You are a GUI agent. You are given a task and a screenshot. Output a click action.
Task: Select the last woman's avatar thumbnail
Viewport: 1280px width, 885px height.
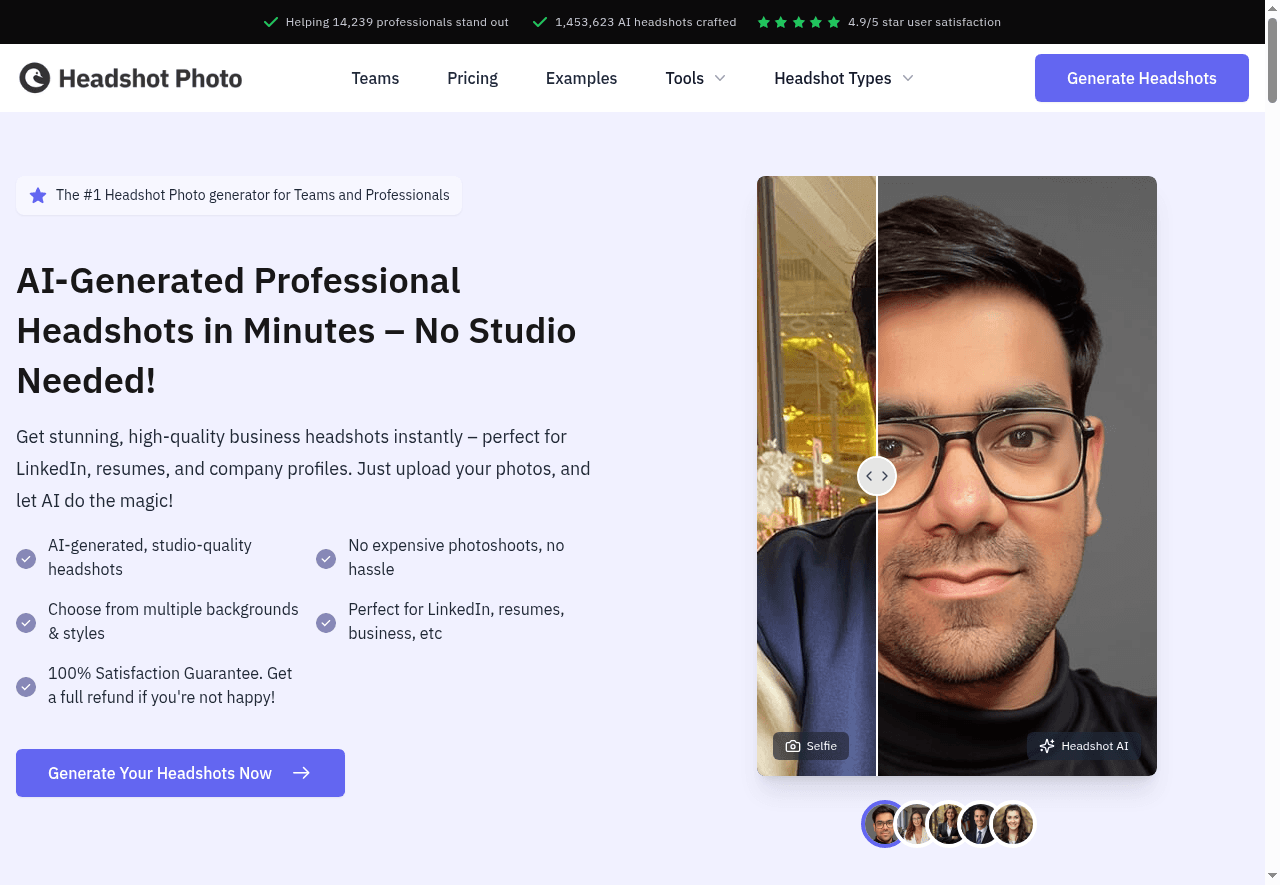point(1012,824)
